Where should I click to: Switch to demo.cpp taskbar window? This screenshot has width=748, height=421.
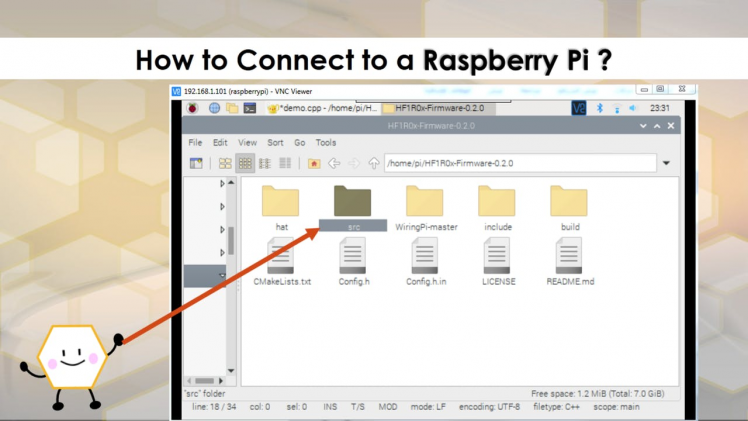pyautogui.click(x=323, y=108)
